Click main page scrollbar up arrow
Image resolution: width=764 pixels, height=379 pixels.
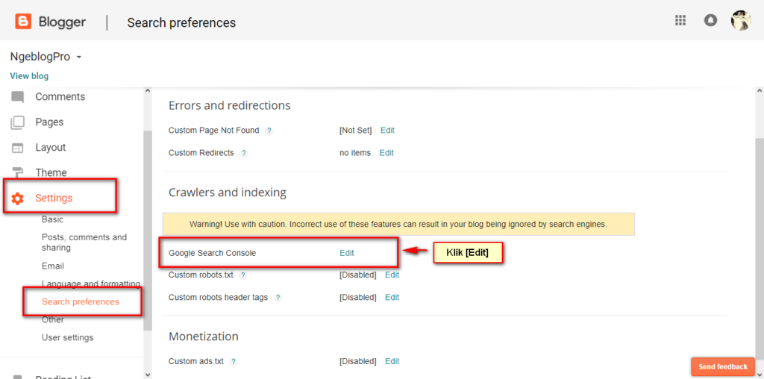(x=759, y=91)
